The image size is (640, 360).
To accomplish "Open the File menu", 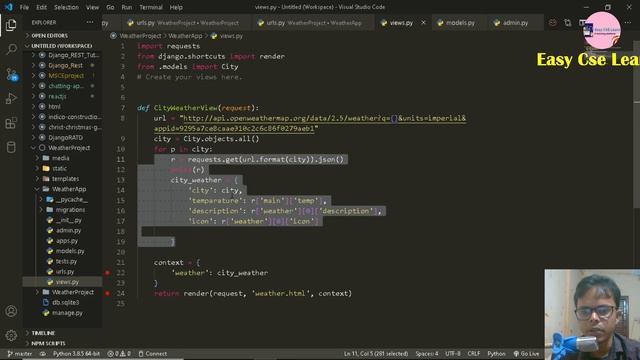I will (x=24, y=7).
